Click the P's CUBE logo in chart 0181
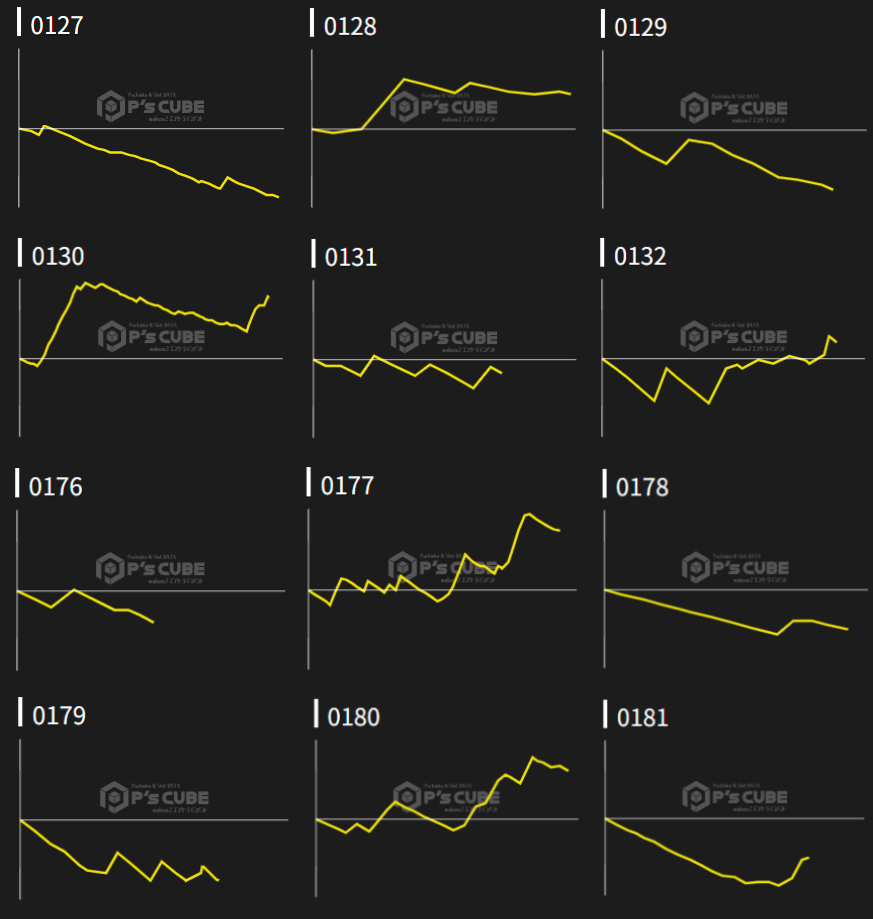The width and height of the screenshot is (873, 919). (734, 796)
